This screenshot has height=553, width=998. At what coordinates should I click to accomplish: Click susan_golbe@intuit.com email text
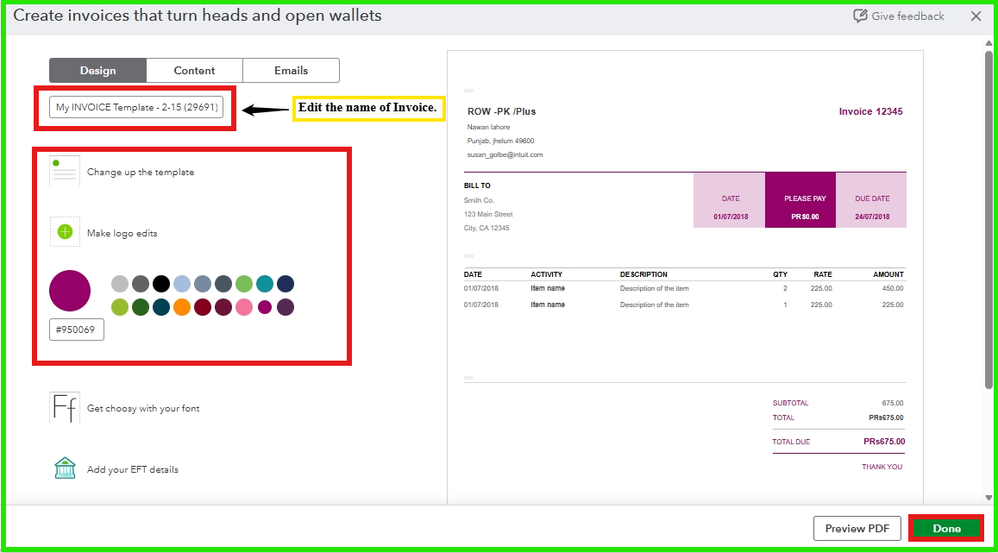click(x=505, y=155)
